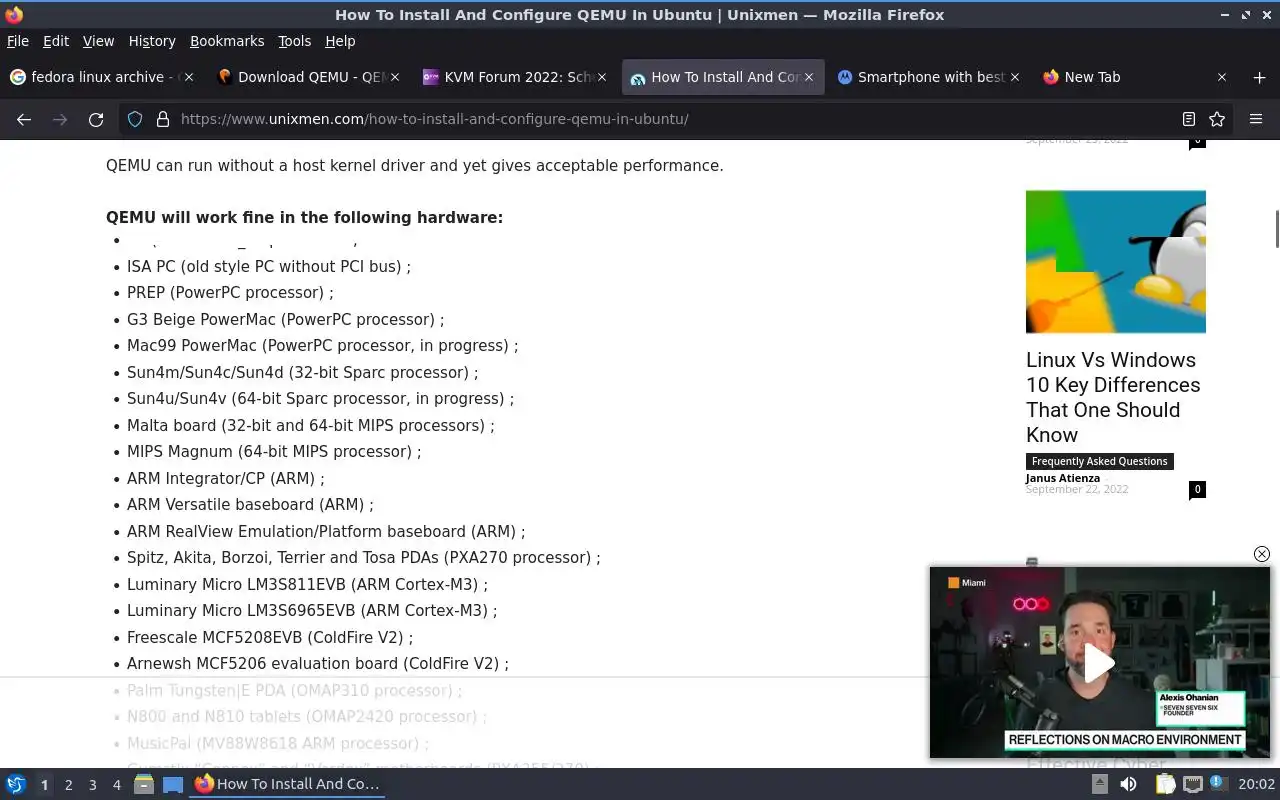The width and height of the screenshot is (1280, 800).
Task: Close the Smartphone with best tab
Action: coord(1015,77)
